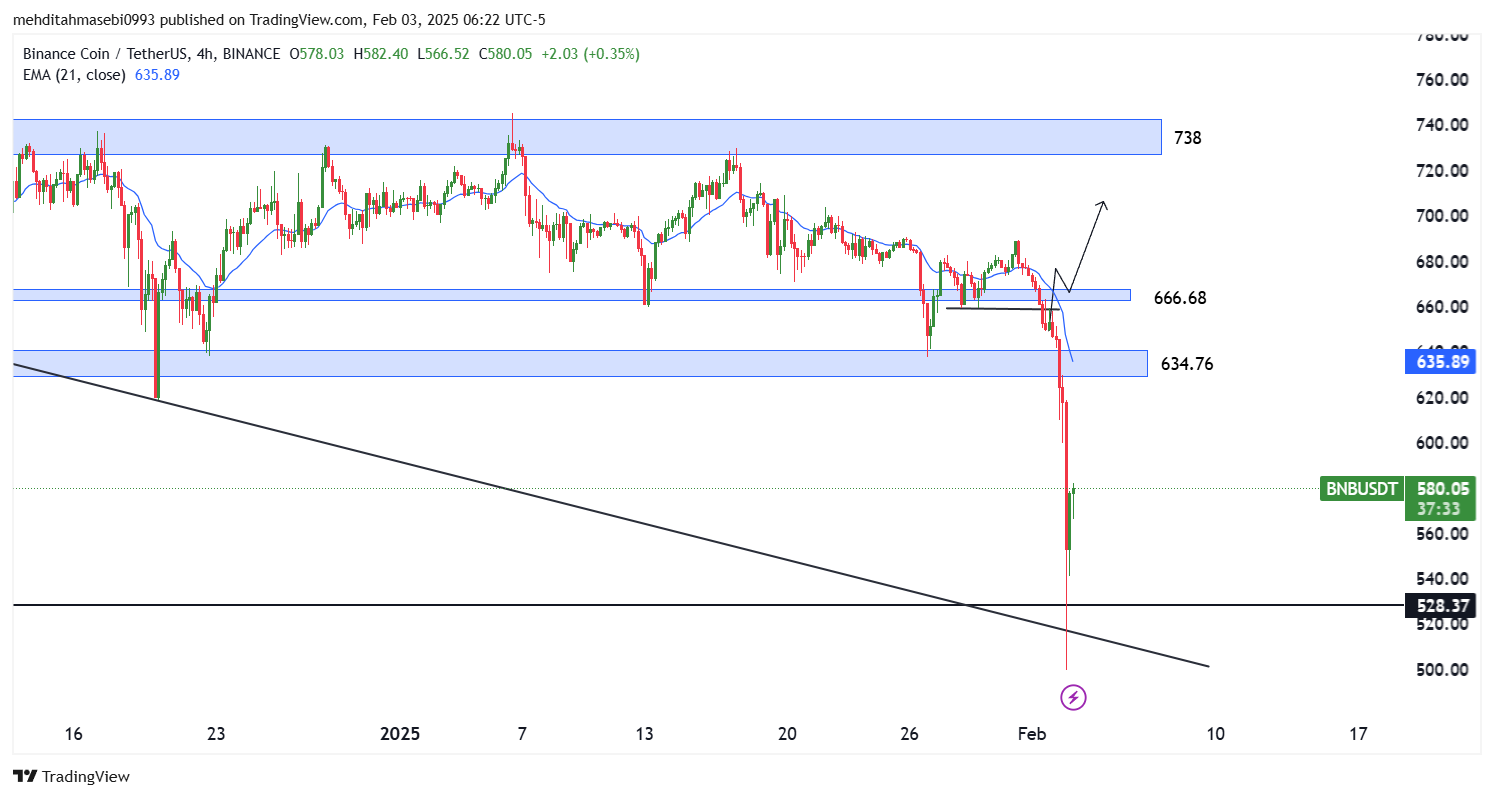Click the 560.00 price axis label
The width and height of the screenshot is (1494, 798).
click(1441, 533)
